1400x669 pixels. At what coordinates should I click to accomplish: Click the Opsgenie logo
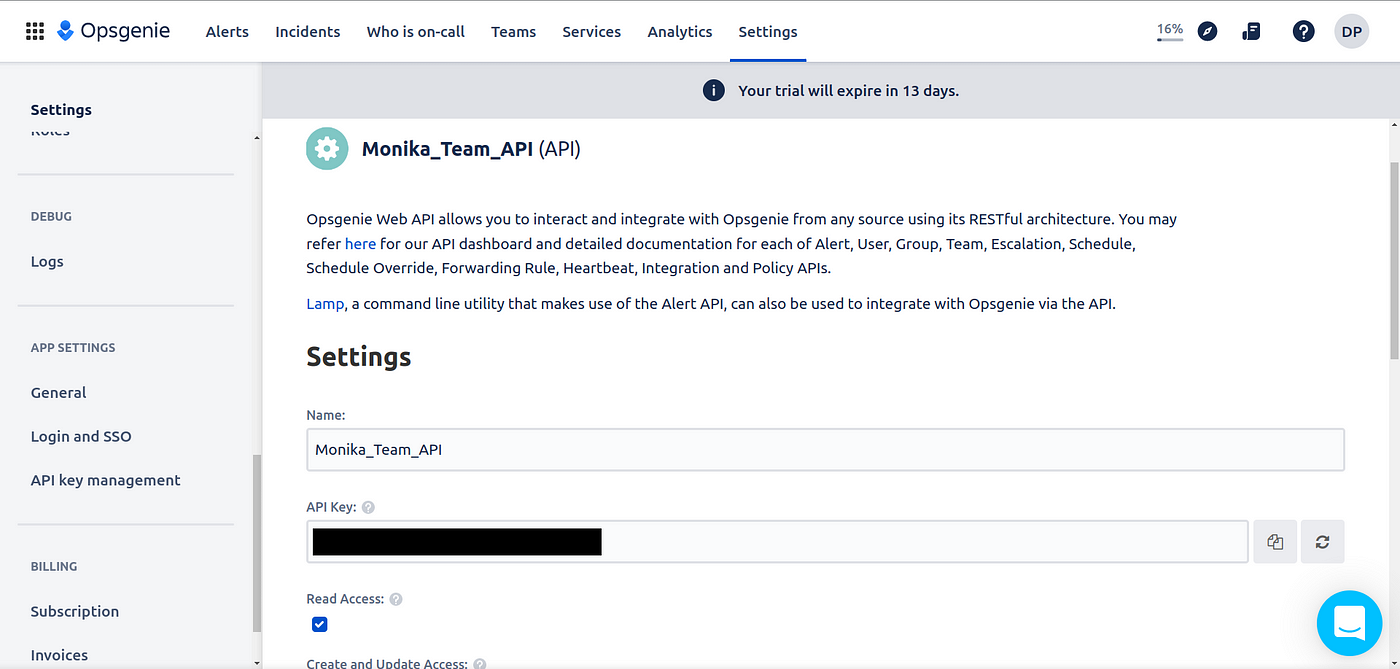[113, 31]
